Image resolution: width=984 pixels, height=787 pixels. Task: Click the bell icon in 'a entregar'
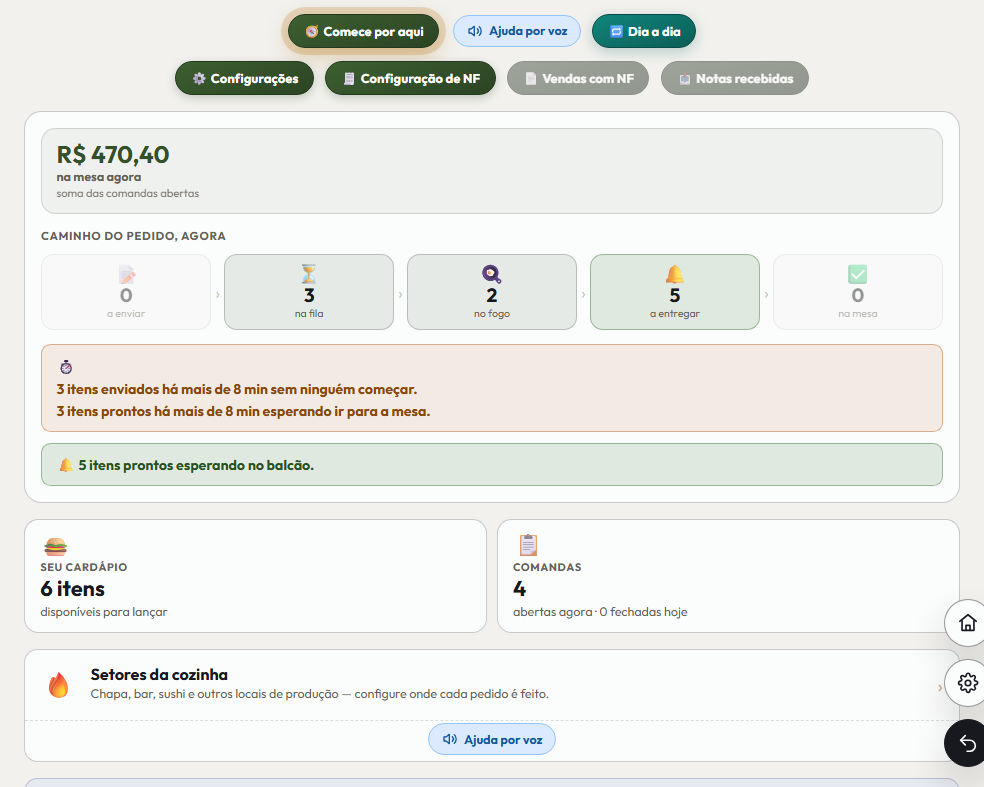click(675, 274)
